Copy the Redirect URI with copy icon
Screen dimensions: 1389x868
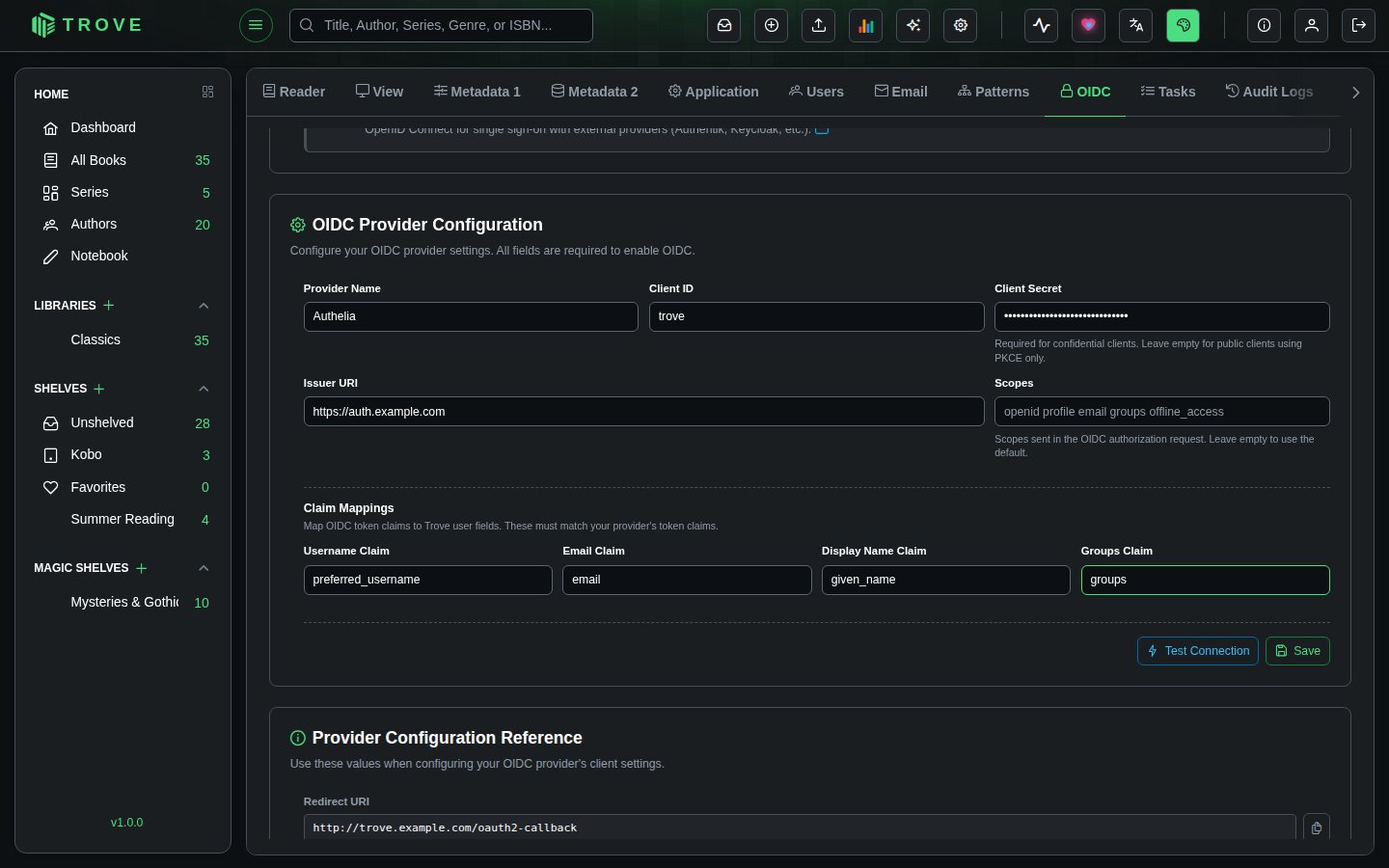(1317, 827)
